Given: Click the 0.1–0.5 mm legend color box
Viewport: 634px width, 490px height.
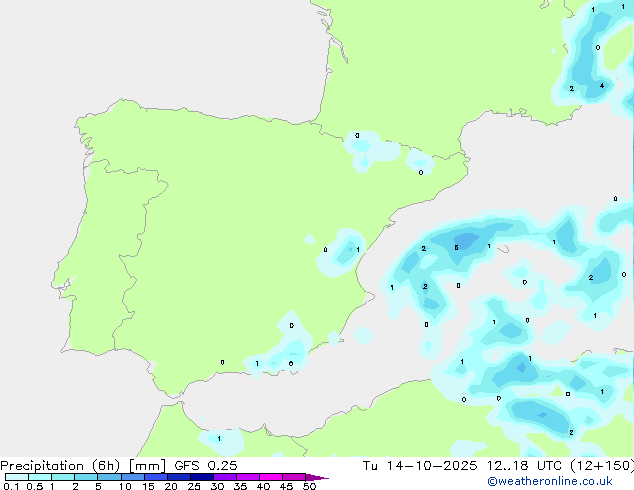Looking at the screenshot, I should 17,477.
